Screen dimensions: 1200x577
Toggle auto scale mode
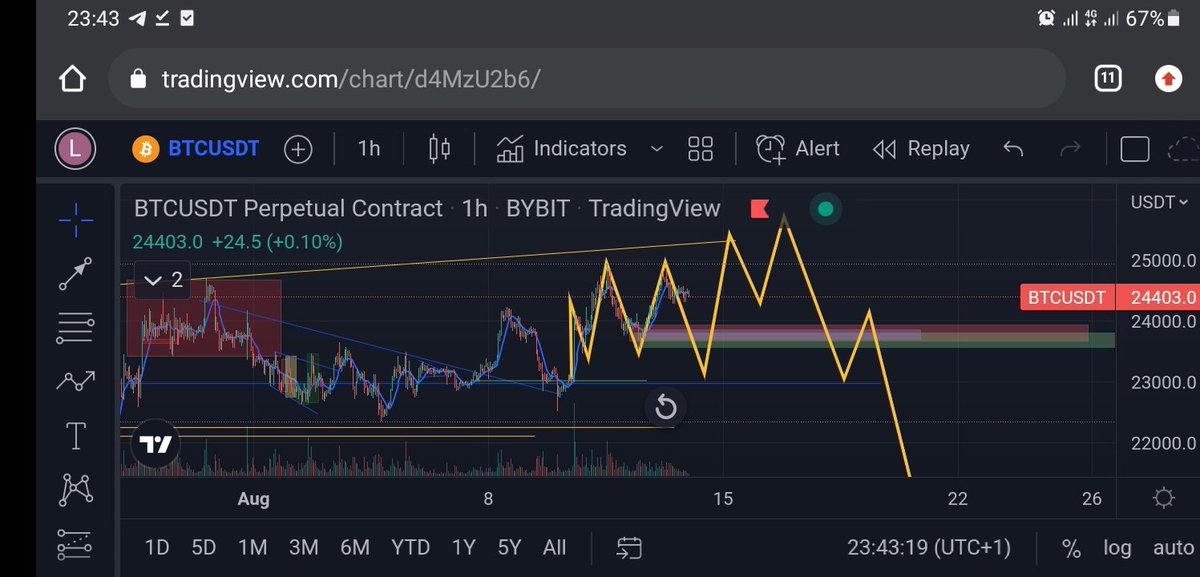tap(1173, 547)
